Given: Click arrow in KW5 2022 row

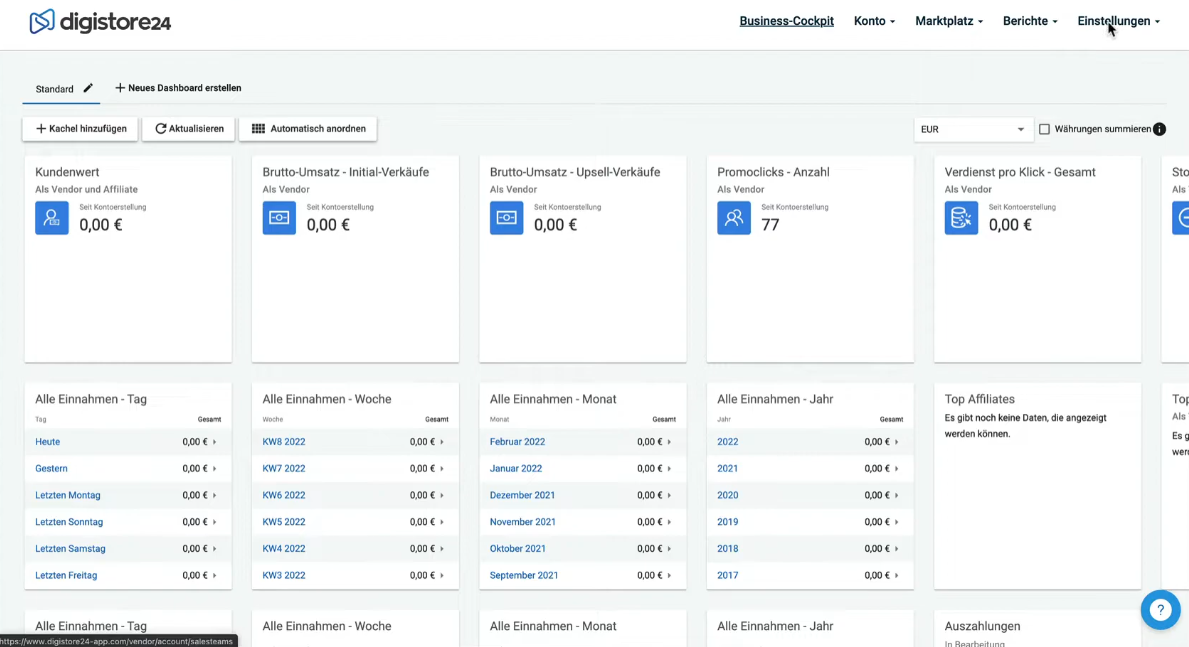Looking at the screenshot, I should click(442, 522).
